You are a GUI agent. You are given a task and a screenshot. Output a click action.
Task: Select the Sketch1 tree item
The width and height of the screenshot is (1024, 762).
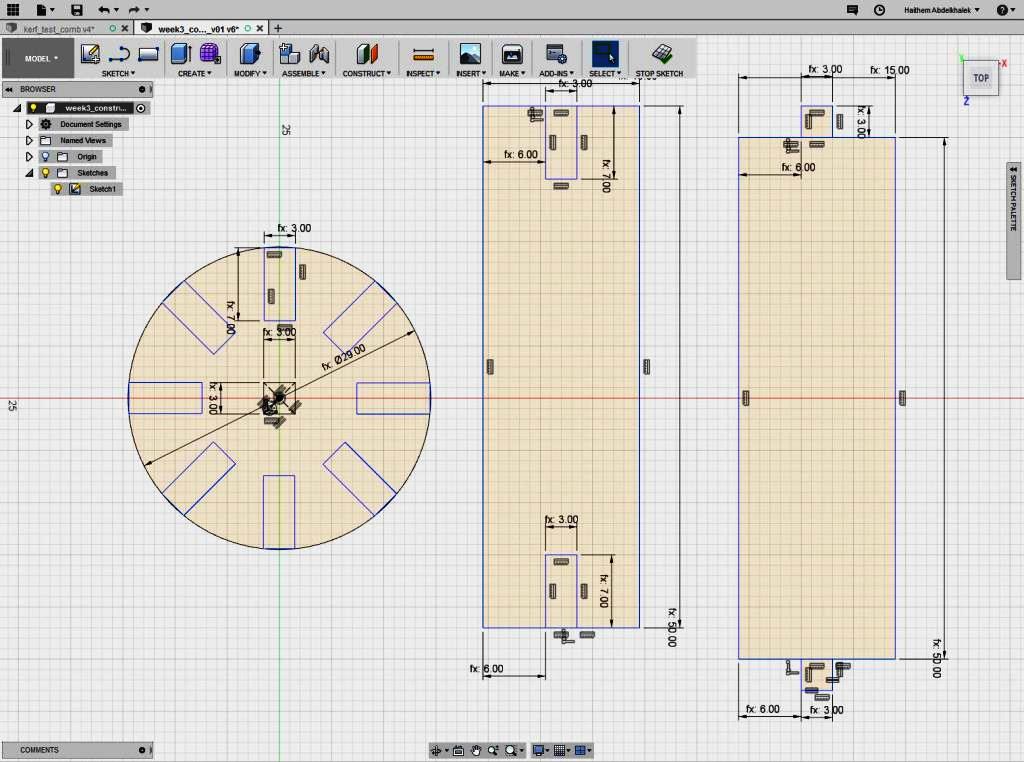(102, 189)
